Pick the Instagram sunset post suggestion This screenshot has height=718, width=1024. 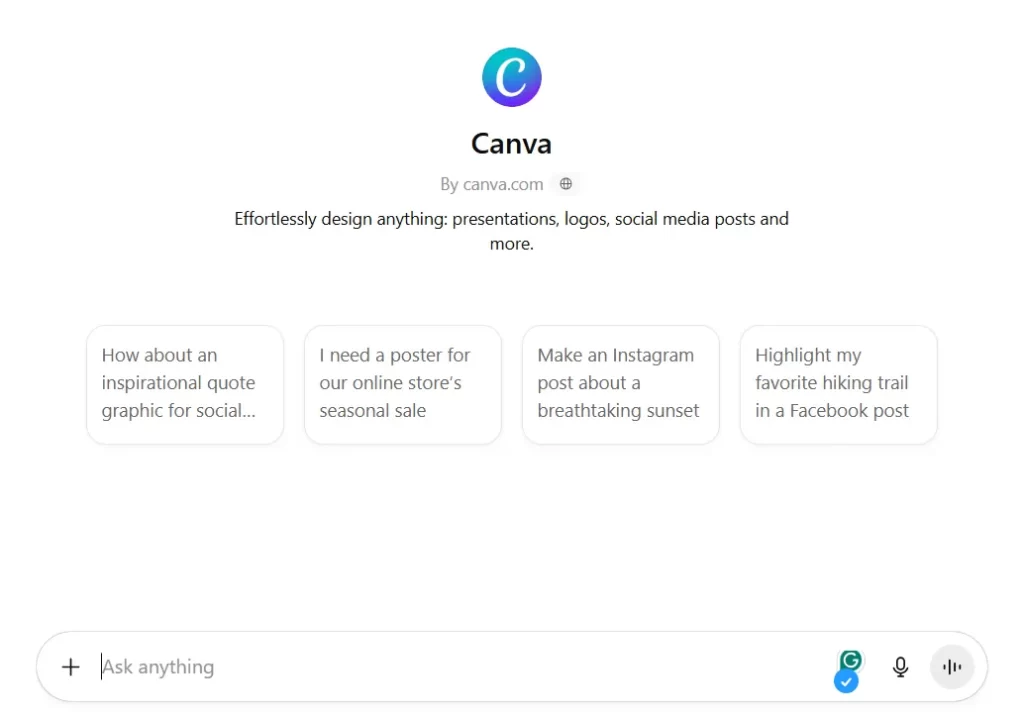click(x=620, y=384)
